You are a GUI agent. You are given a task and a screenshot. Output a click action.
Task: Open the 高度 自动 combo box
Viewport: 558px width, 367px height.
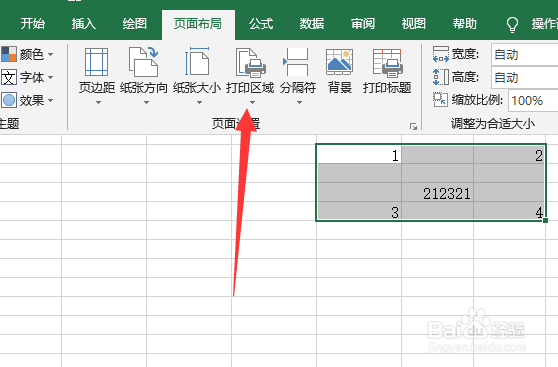point(525,77)
